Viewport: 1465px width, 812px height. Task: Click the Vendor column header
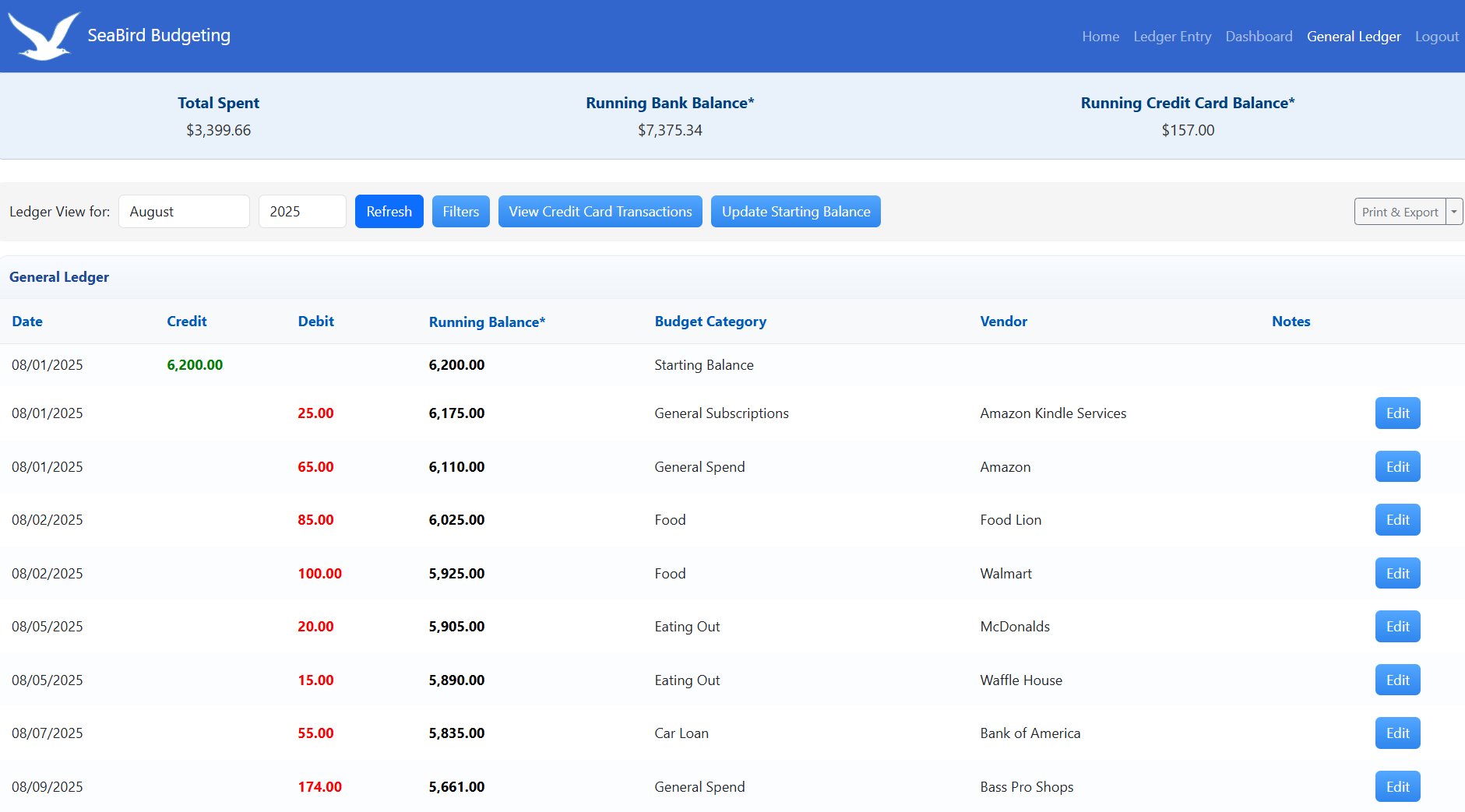pos(1003,322)
